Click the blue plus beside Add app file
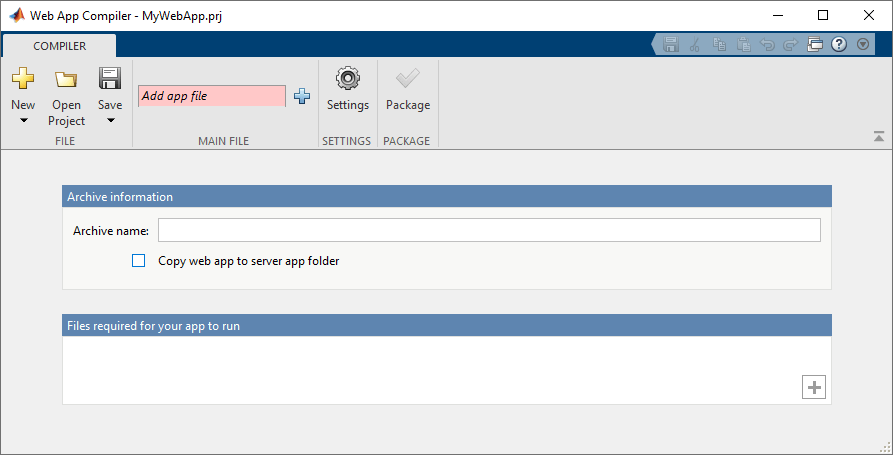The height and width of the screenshot is (455, 893). 302,97
